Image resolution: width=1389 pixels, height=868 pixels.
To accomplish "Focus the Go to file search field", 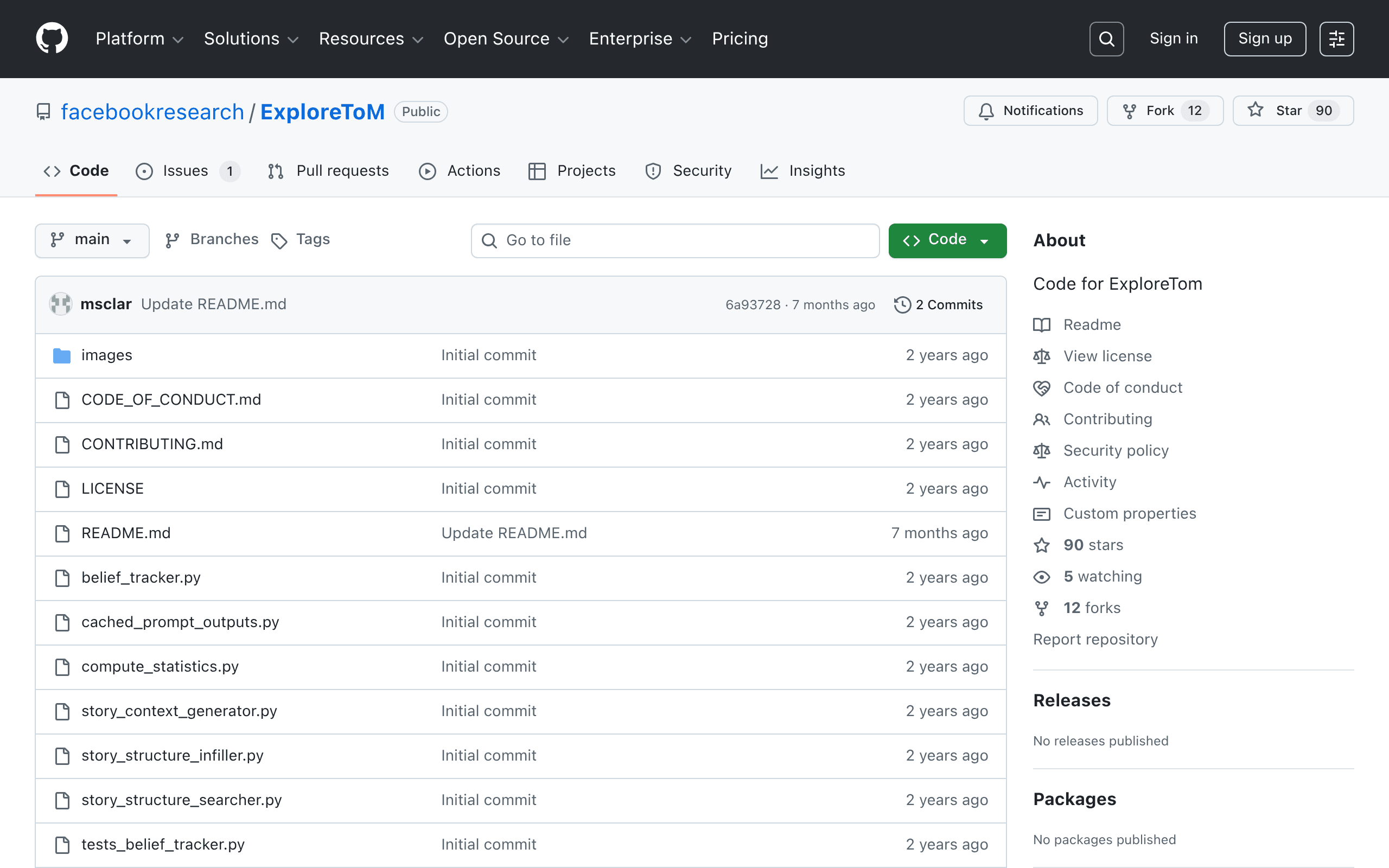I will pyautogui.click(x=675, y=240).
